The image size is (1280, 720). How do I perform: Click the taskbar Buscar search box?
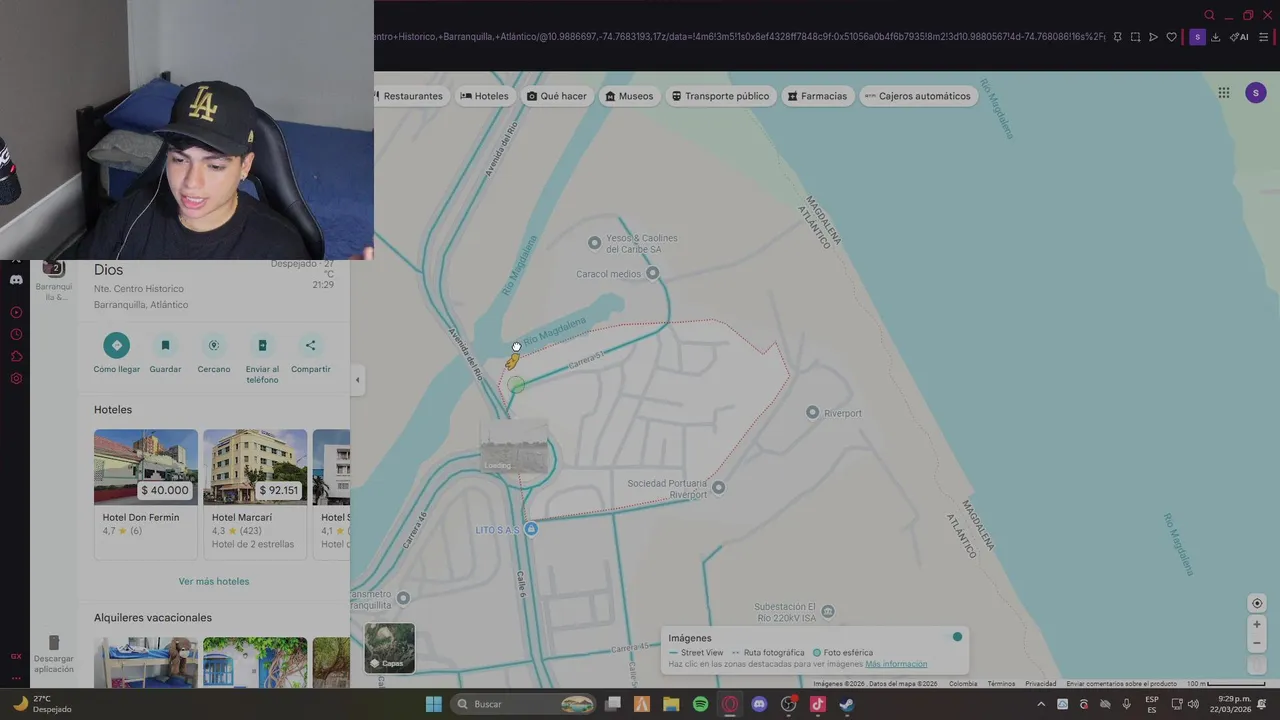click(x=525, y=704)
